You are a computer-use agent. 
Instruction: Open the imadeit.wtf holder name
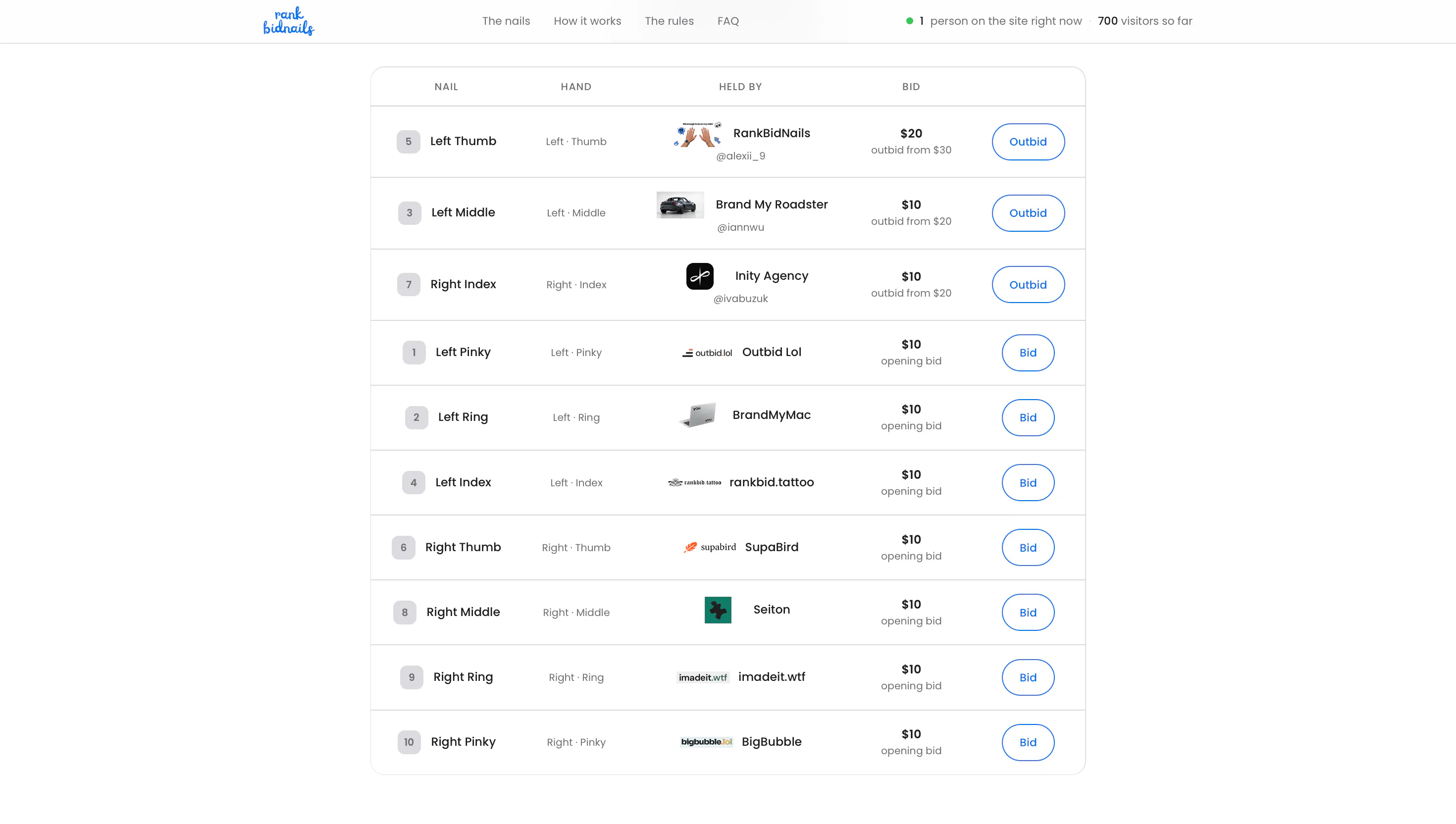coord(771,677)
